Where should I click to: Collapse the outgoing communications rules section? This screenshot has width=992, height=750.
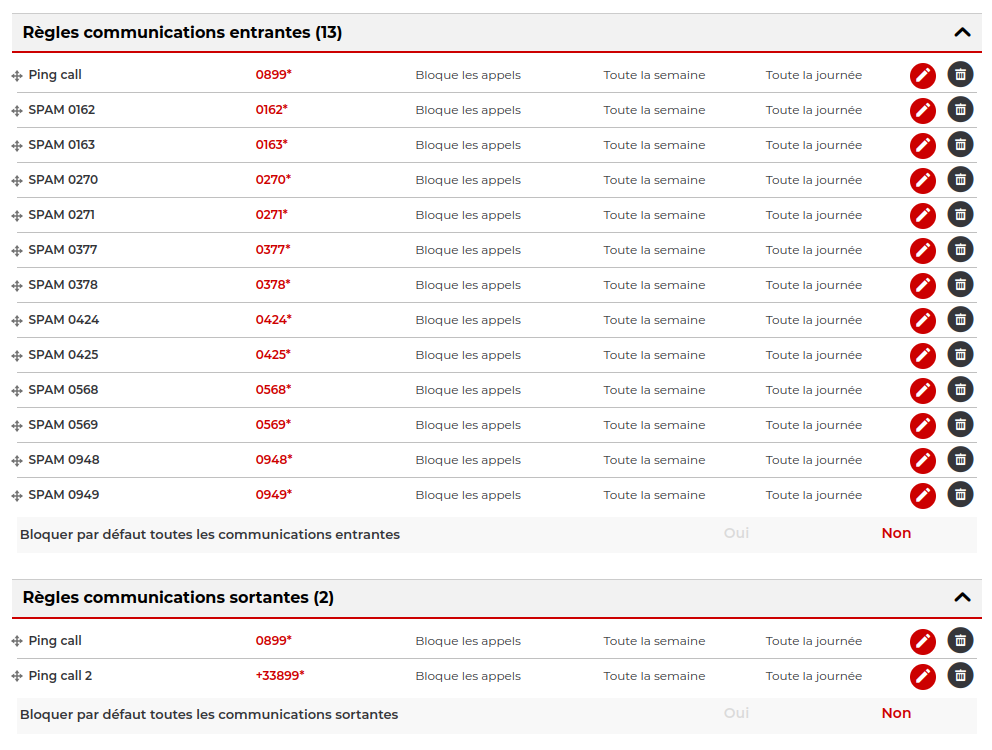point(962,598)
